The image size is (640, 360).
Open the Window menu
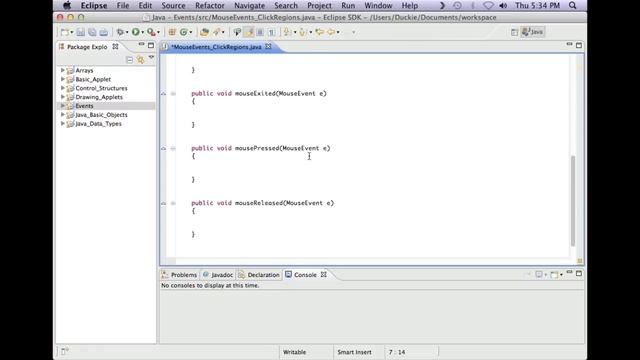378,6
